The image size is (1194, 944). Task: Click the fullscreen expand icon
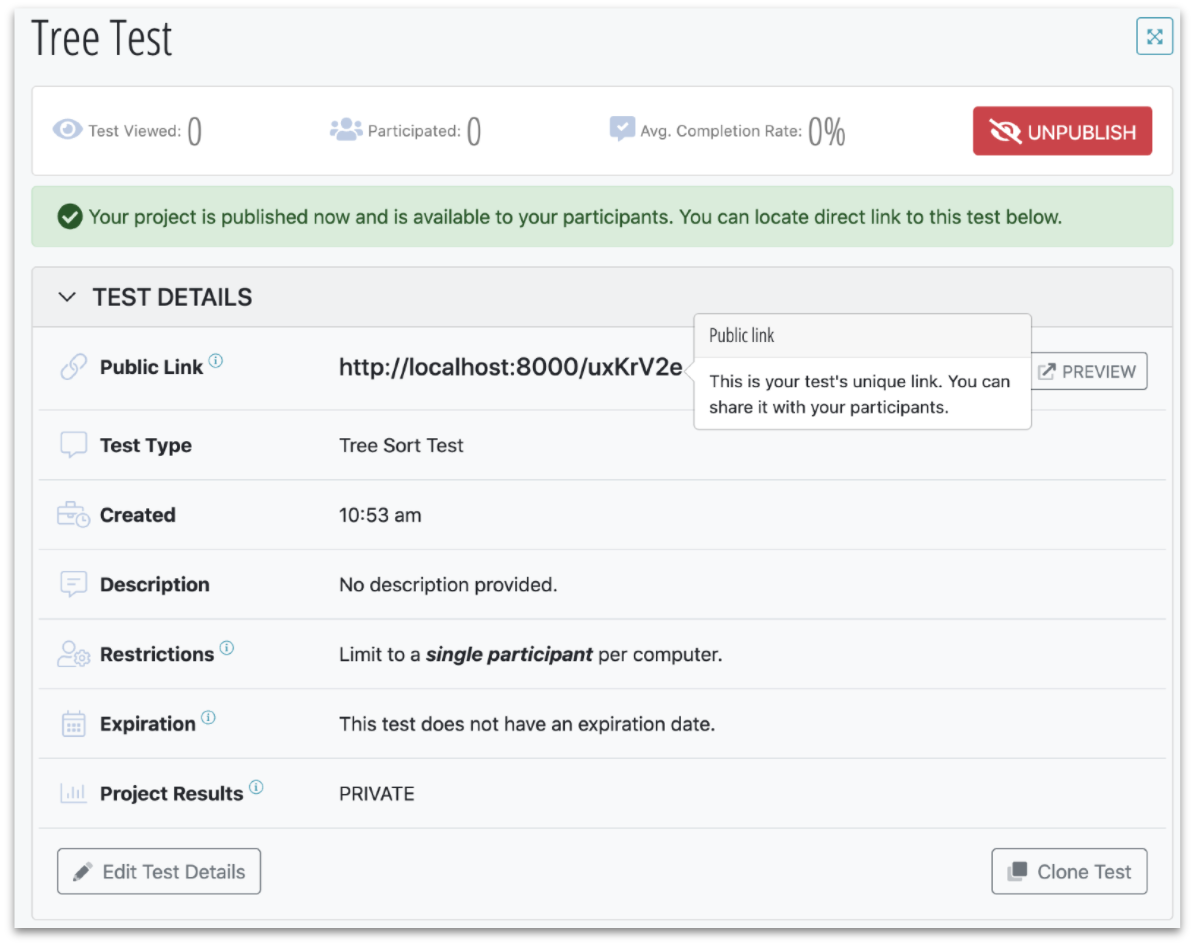coord(1154,37)
